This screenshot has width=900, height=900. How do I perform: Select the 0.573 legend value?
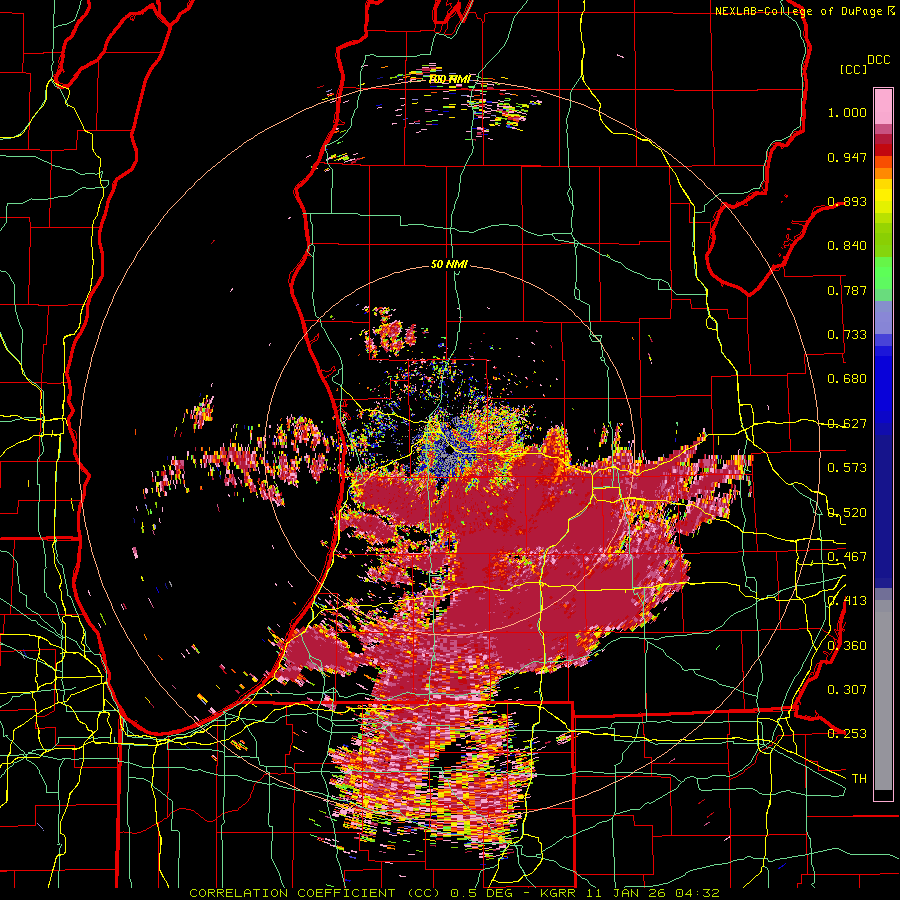tap(847, 468)
